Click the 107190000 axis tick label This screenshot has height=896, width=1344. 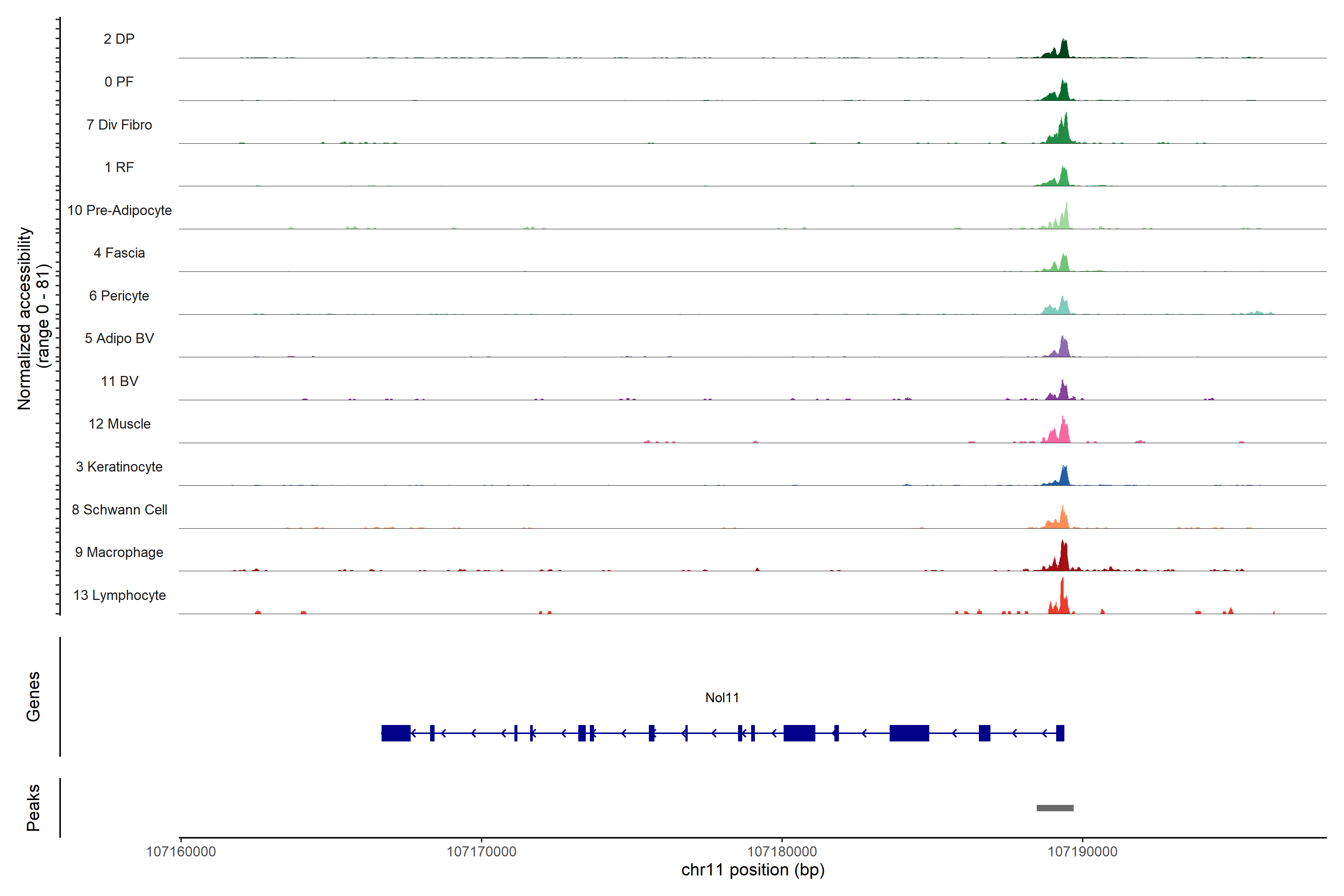pos(1082,852)
